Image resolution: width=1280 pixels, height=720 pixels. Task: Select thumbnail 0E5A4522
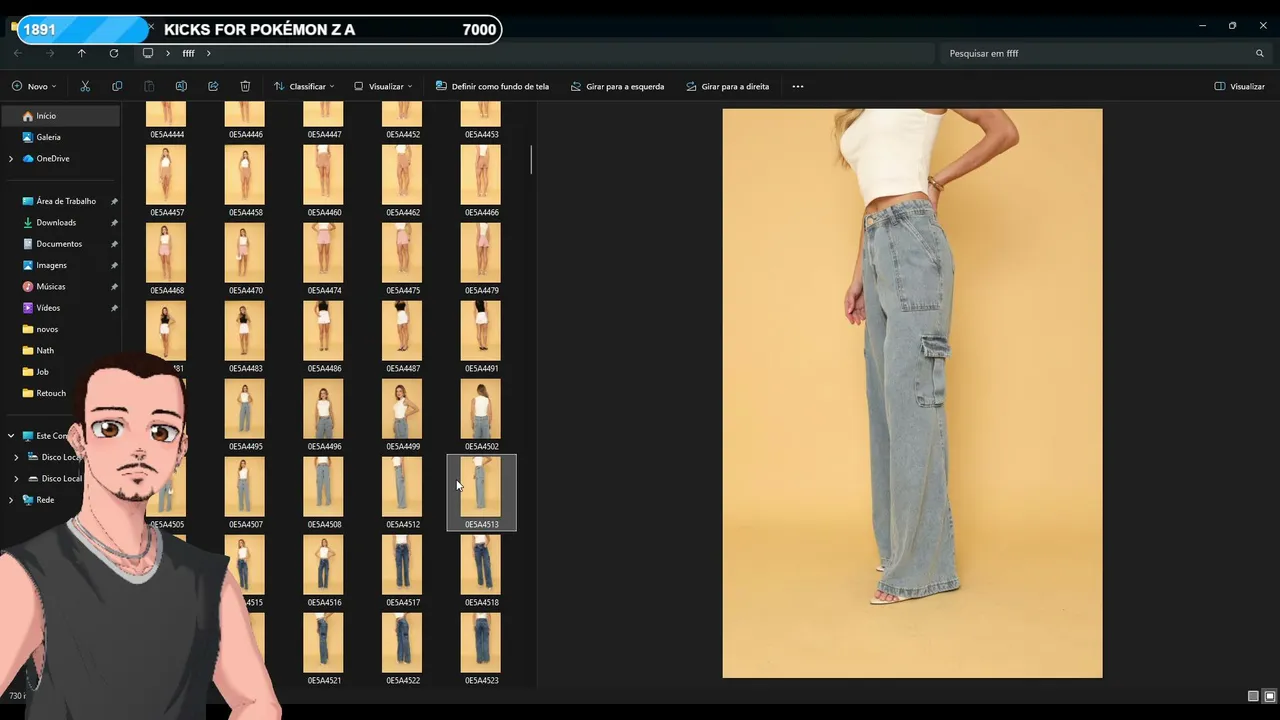(x=402, y=642)
